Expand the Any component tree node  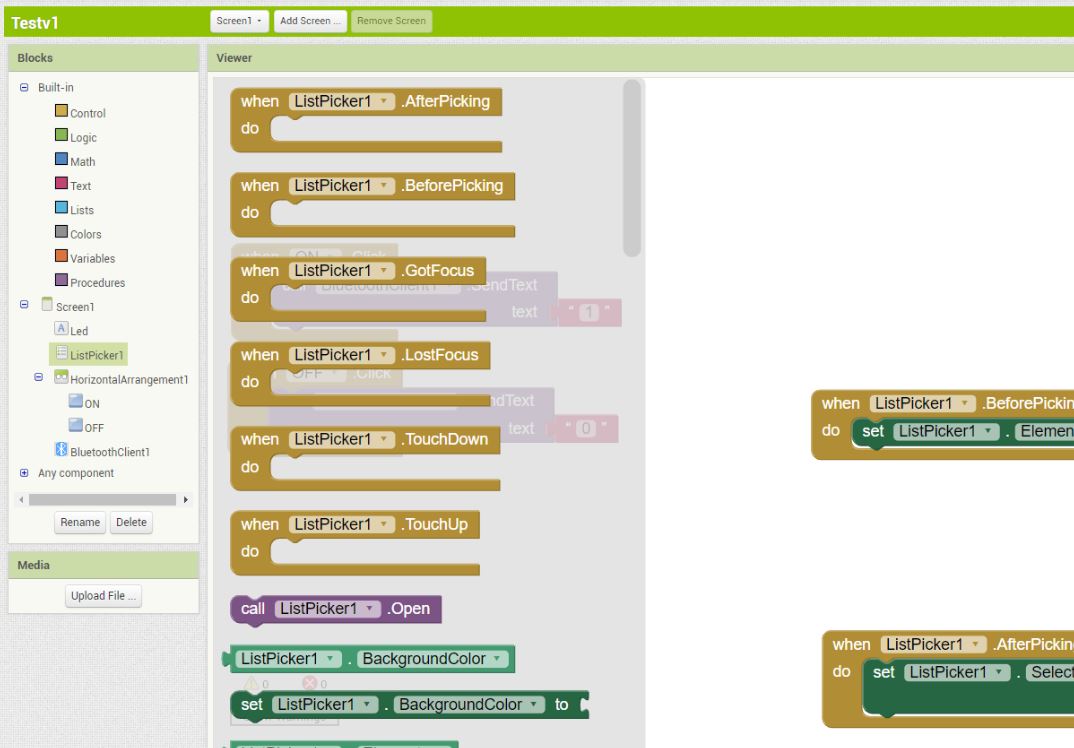24,473
